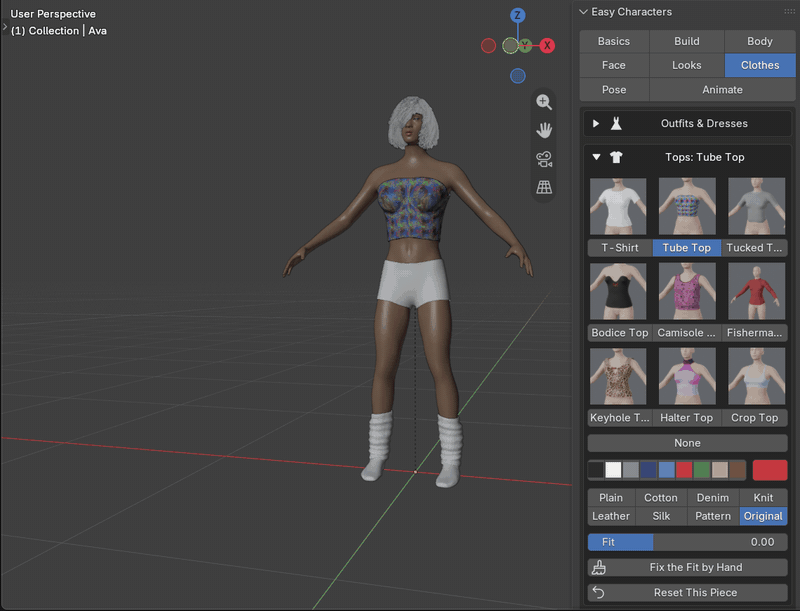Pick the light blue color swatch
800x611 pixels.
click(666, 470)
